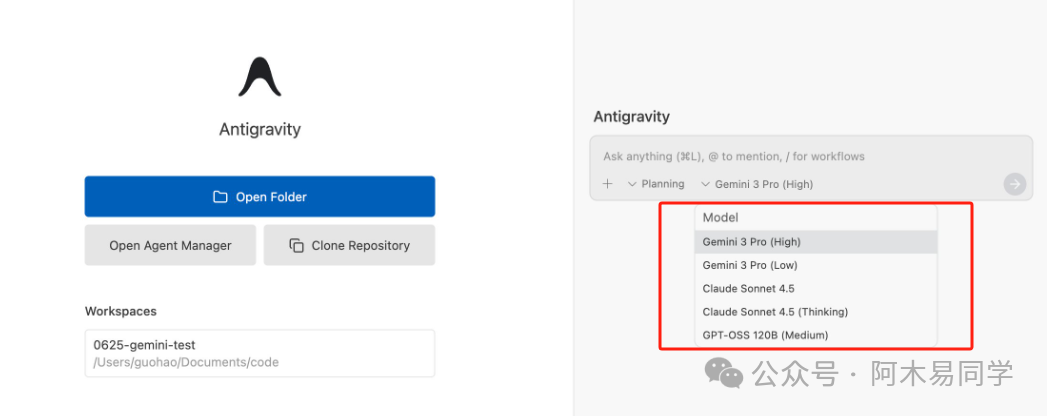
Task: Open the Agent Manager
Action: 170,245
